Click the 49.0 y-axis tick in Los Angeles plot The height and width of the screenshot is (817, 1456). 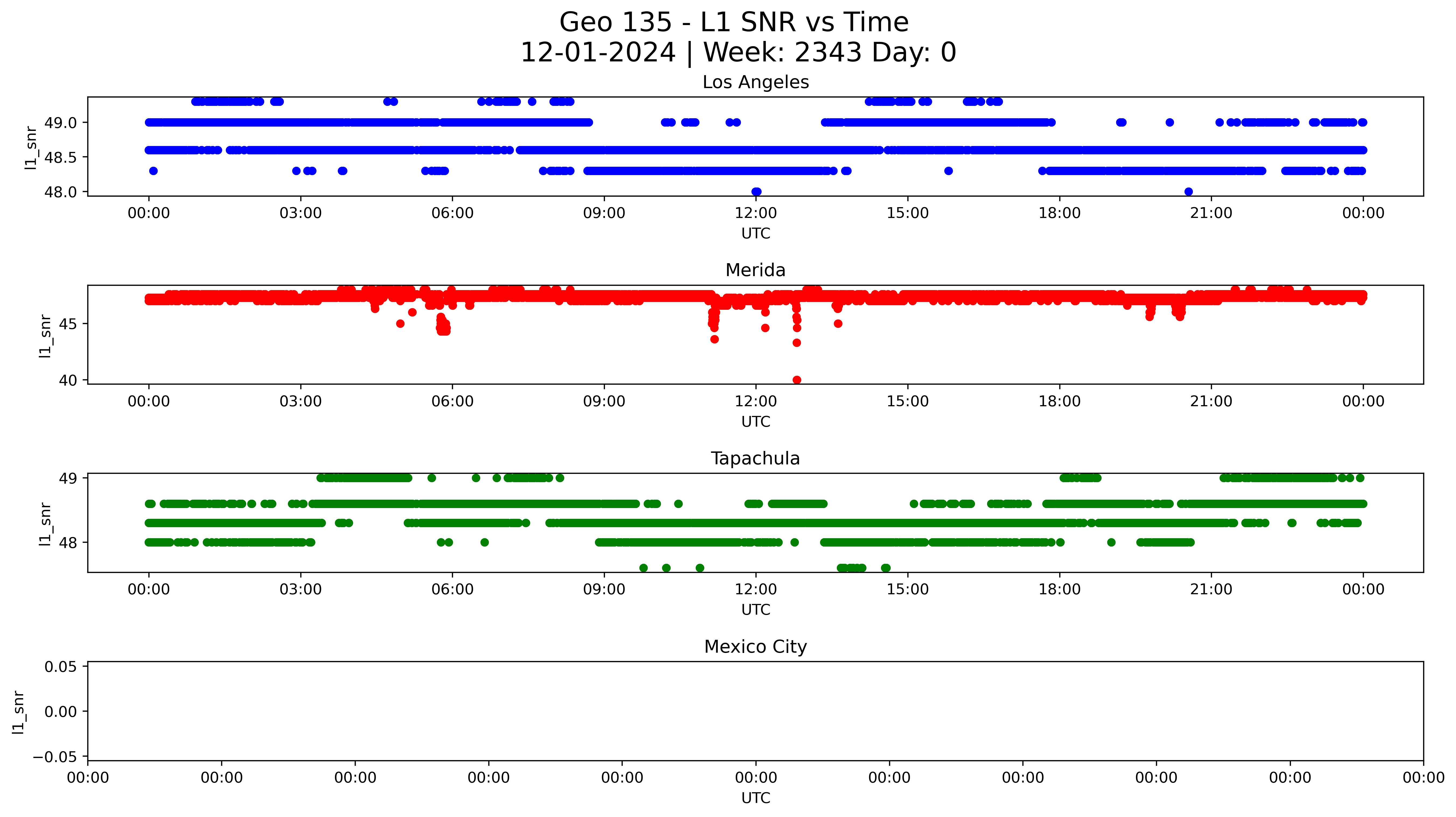click(x=61, y=123)
